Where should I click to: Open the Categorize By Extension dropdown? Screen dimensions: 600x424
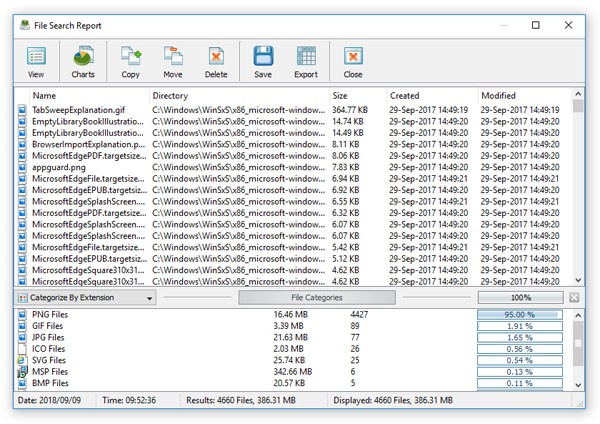tap(86, 298)
